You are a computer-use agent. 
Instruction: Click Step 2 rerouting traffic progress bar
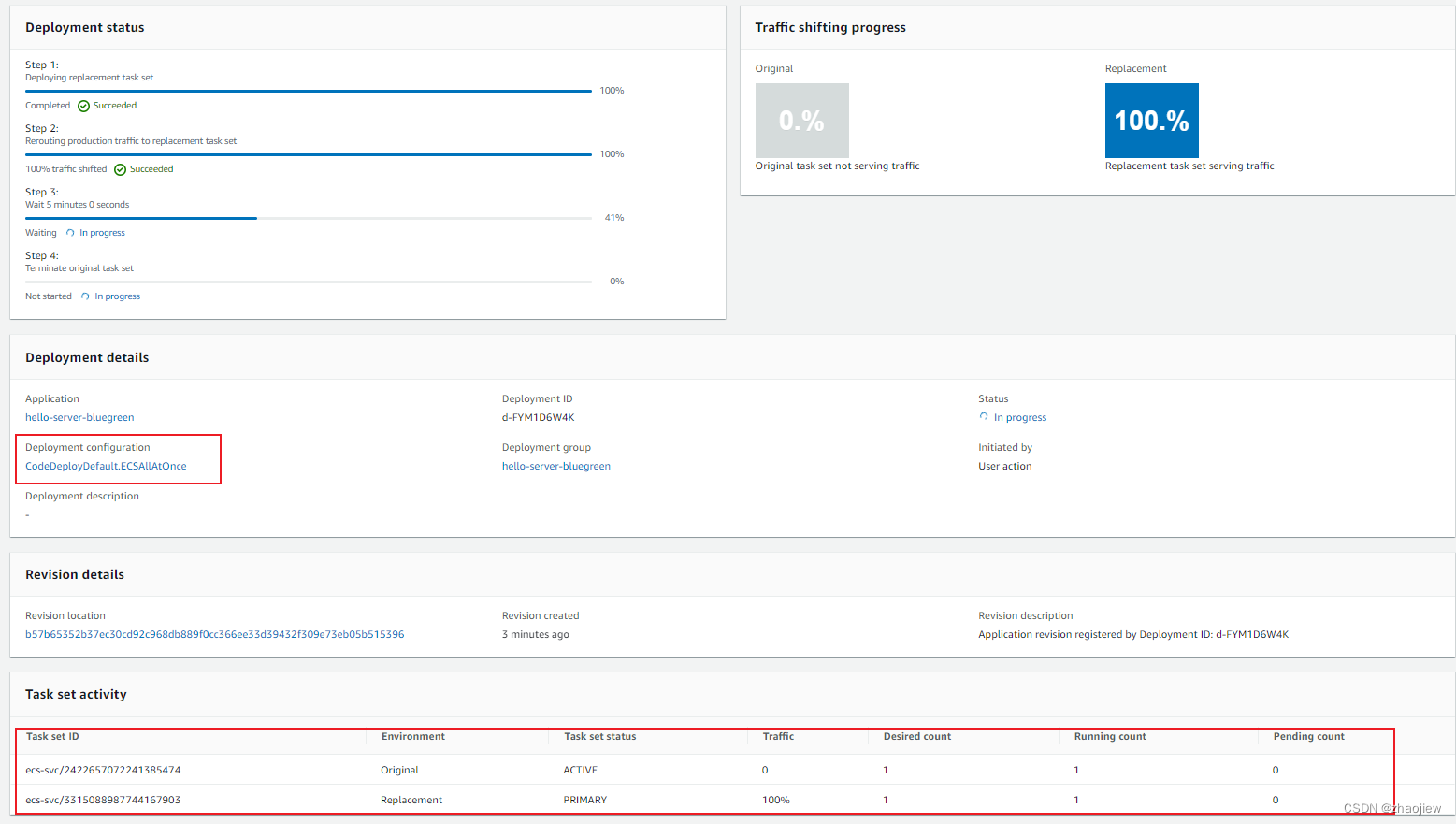click(309, 154)
